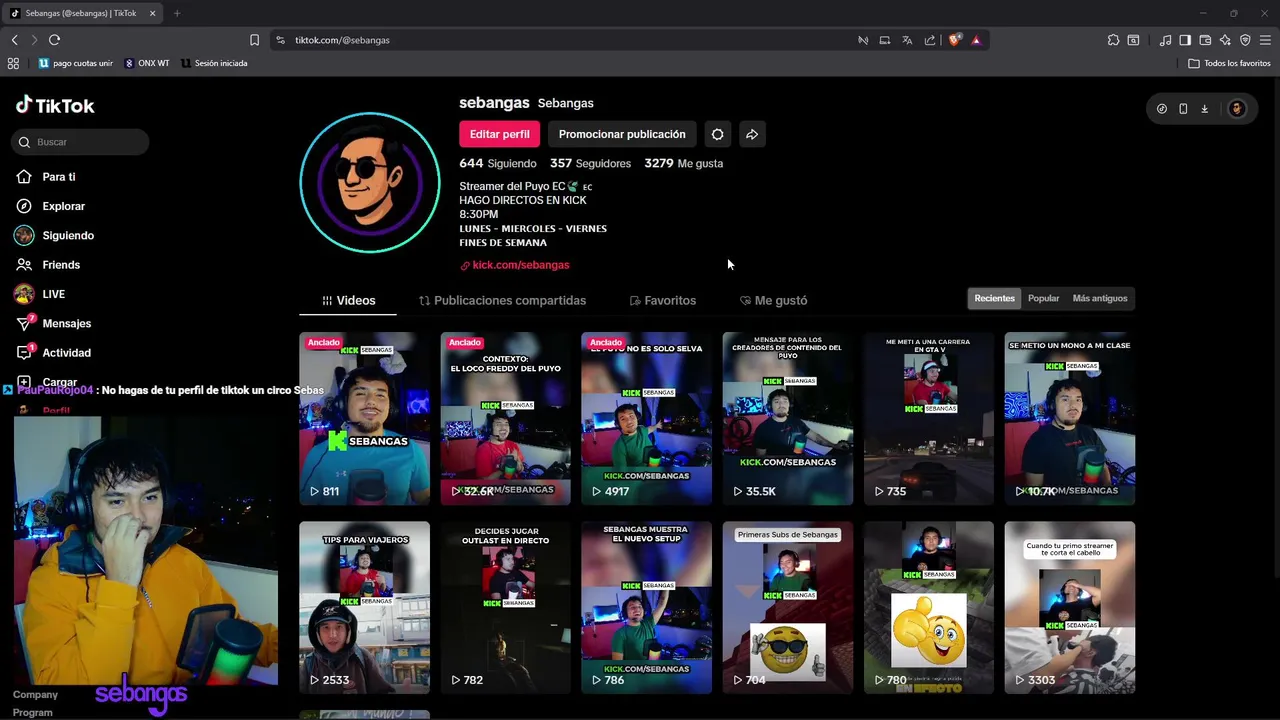Image resolution: width=1280 pixels, height=720 pixels.
Task: Open Se metio un mono video
Action: [x=1070, y=418]
